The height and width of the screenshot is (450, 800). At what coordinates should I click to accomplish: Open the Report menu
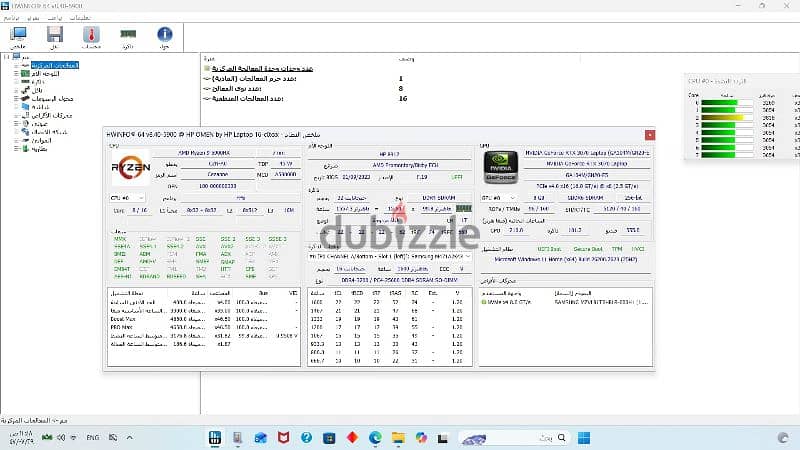pyautogui.click(x=33, y=18)
